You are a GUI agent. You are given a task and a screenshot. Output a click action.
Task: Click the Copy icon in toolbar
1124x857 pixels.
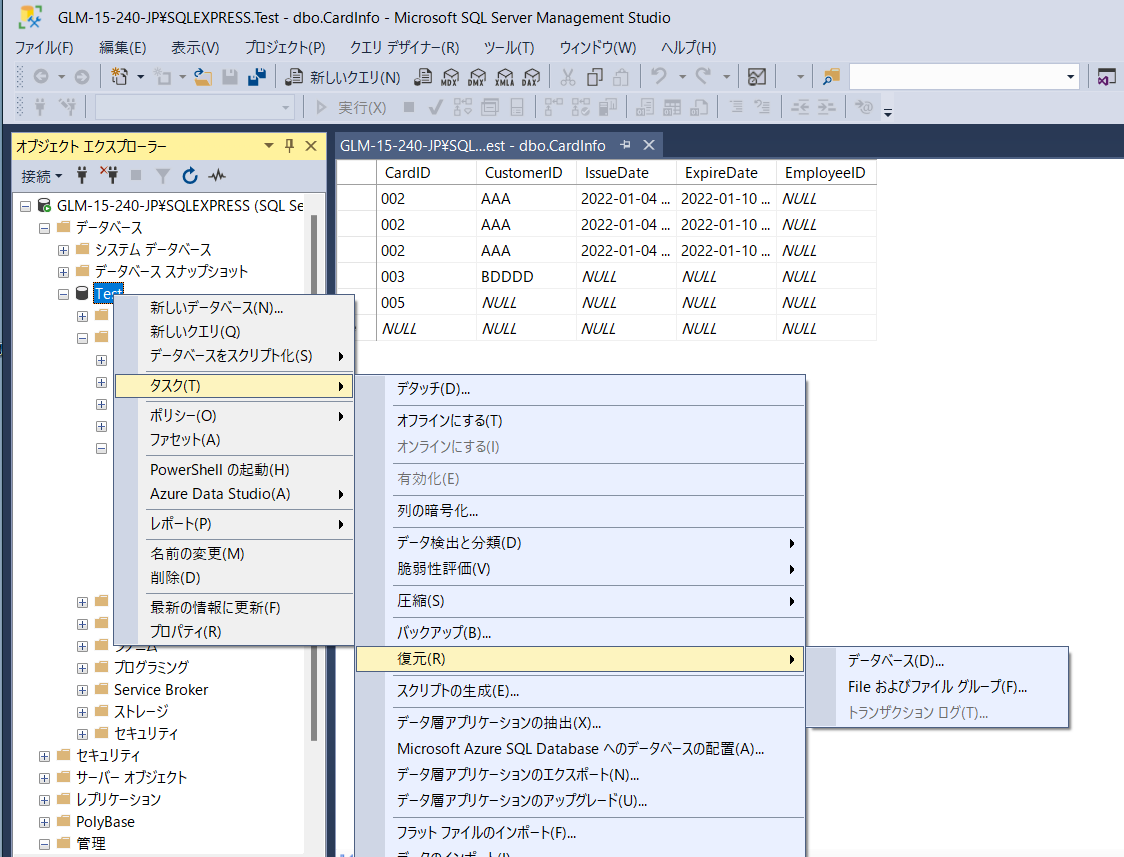[595, 77]
